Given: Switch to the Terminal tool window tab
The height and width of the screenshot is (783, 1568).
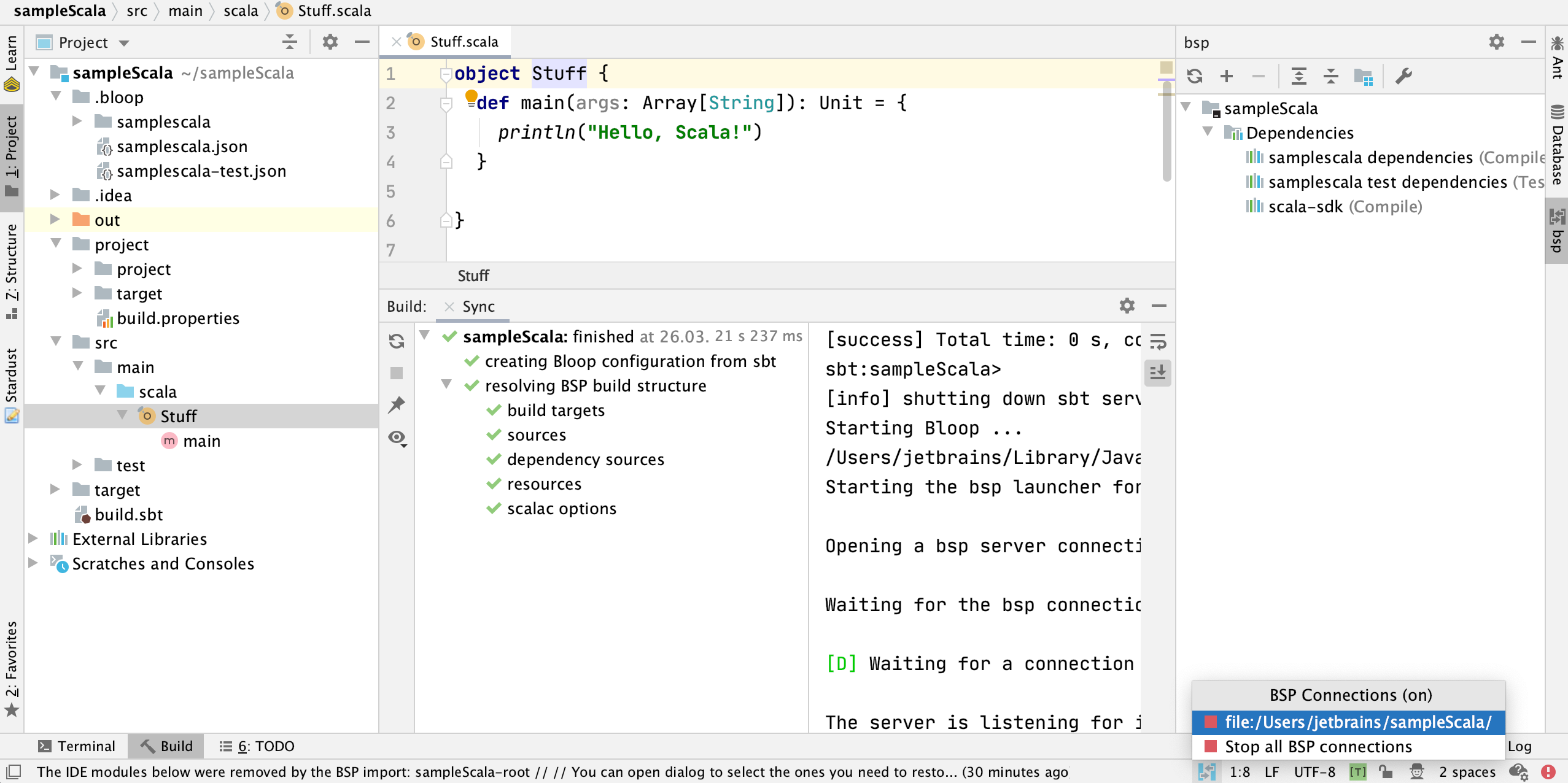Looking at the screenshot, I should pyautogui.click(x=77, y=746).
